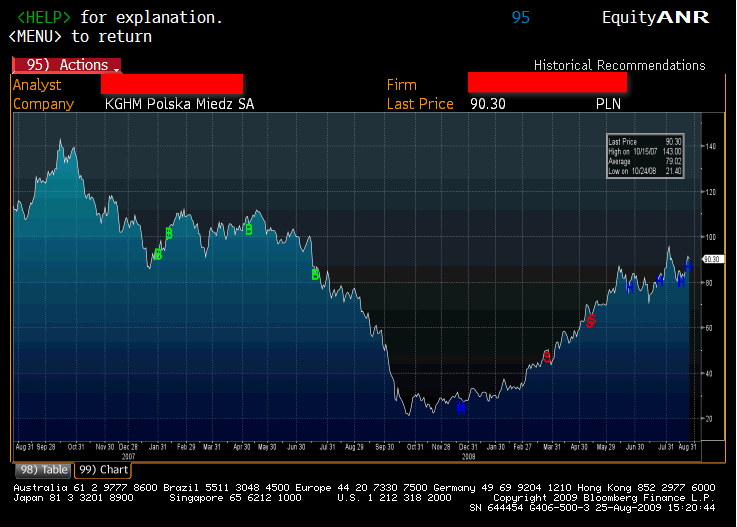The width and height of the screenshot is (737, 527).
Task: Click the Feb 27 date axis label
Action: coord(522,447)
